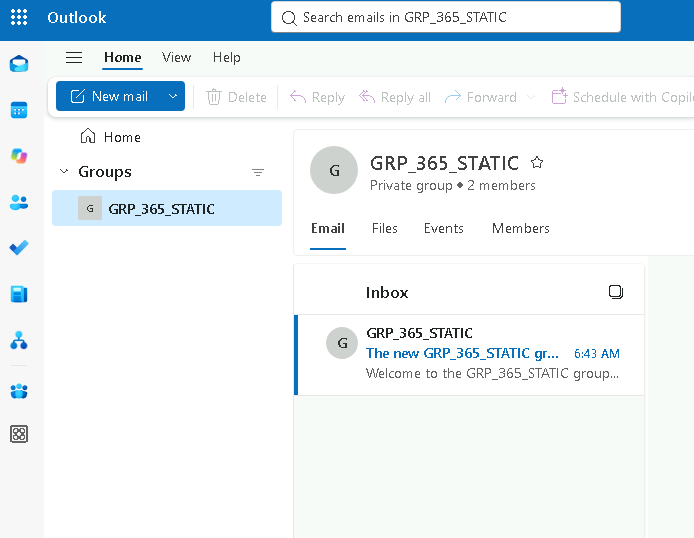Click 'Welcome to the GRP_365_STATIC group' preview
Screen dimensions: 694x538
coord(492,373)
